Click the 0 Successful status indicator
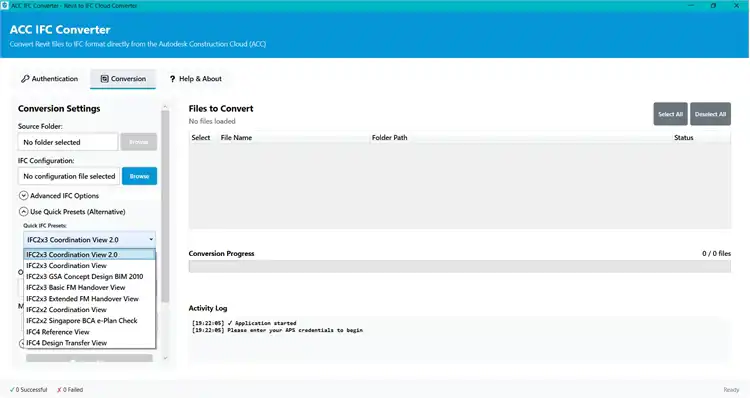750x398 pixels. coord(29,389)
